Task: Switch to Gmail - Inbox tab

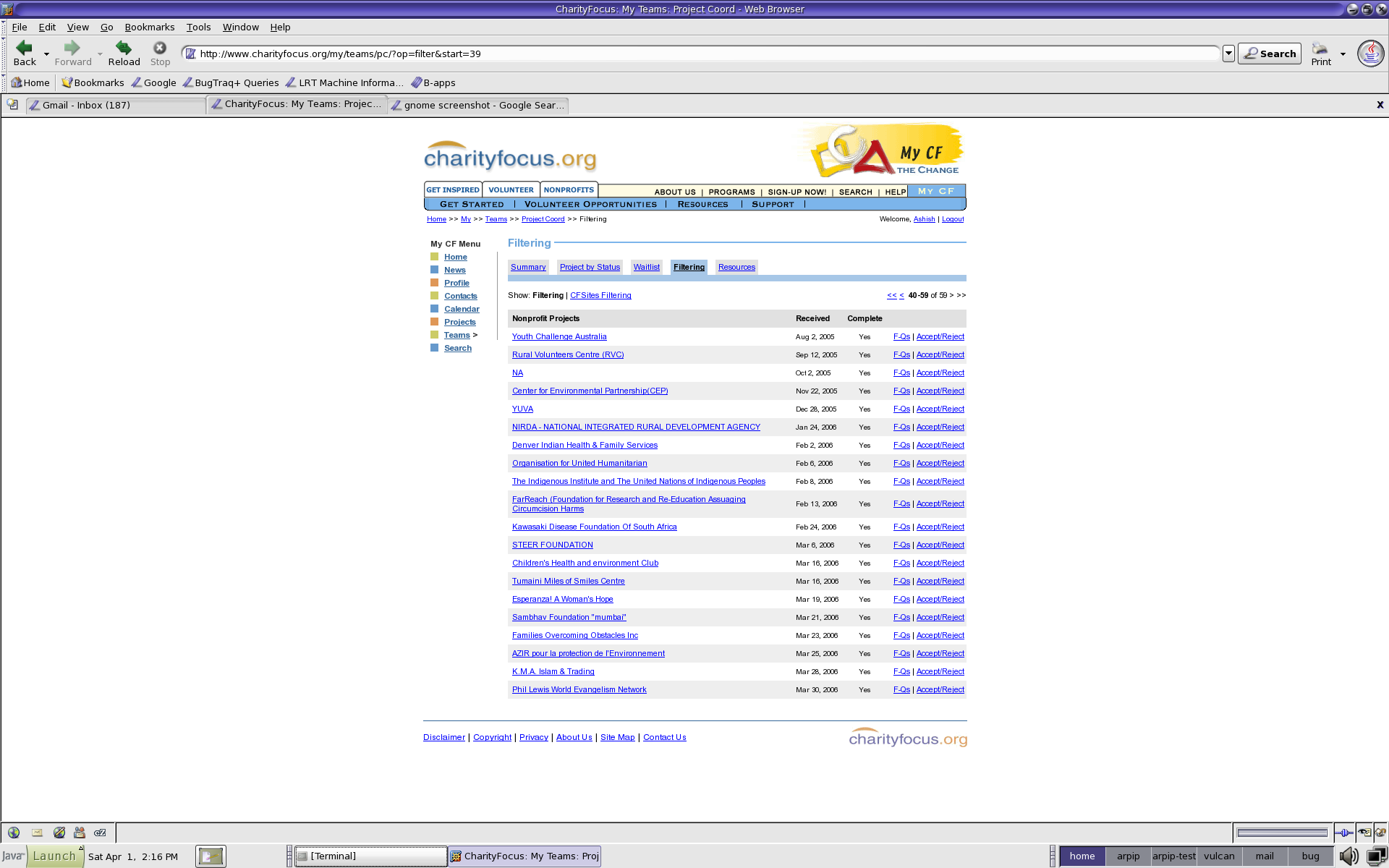Action: point(116,106)
